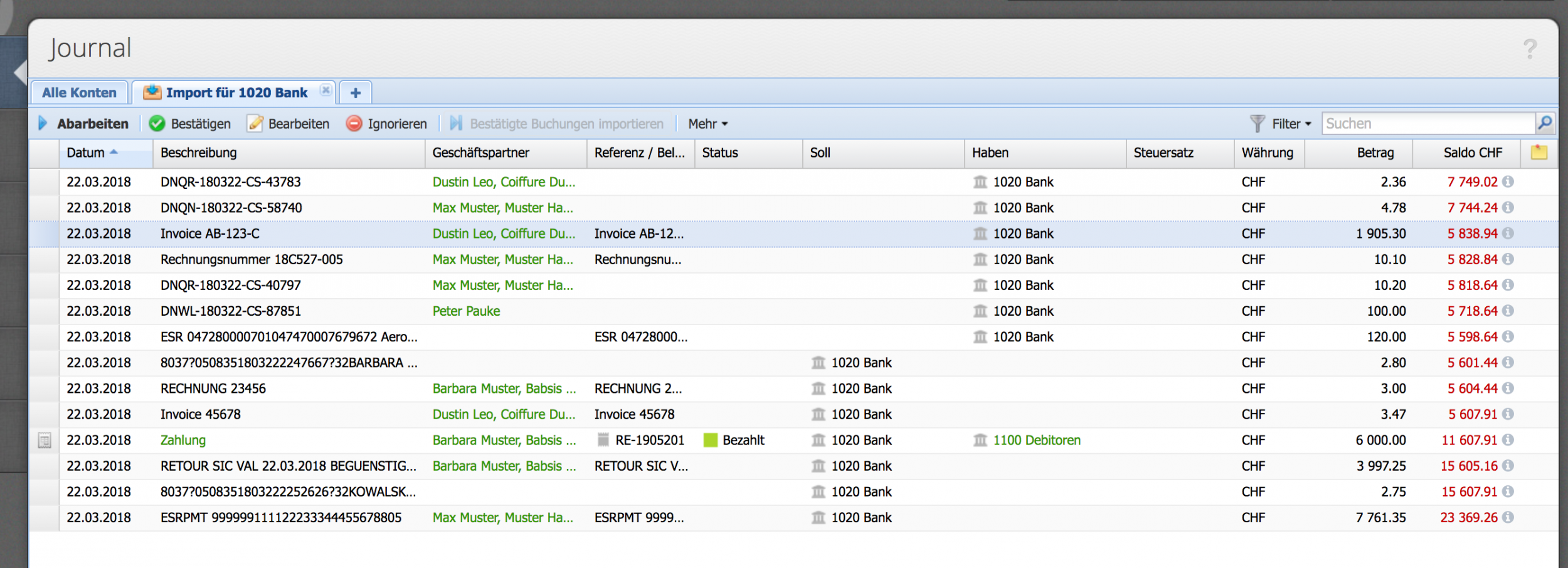Viewport: 1568px width, 568px height.
Task: Click info icon beside saldo 23 369.26
Action: pos(1508,518)
